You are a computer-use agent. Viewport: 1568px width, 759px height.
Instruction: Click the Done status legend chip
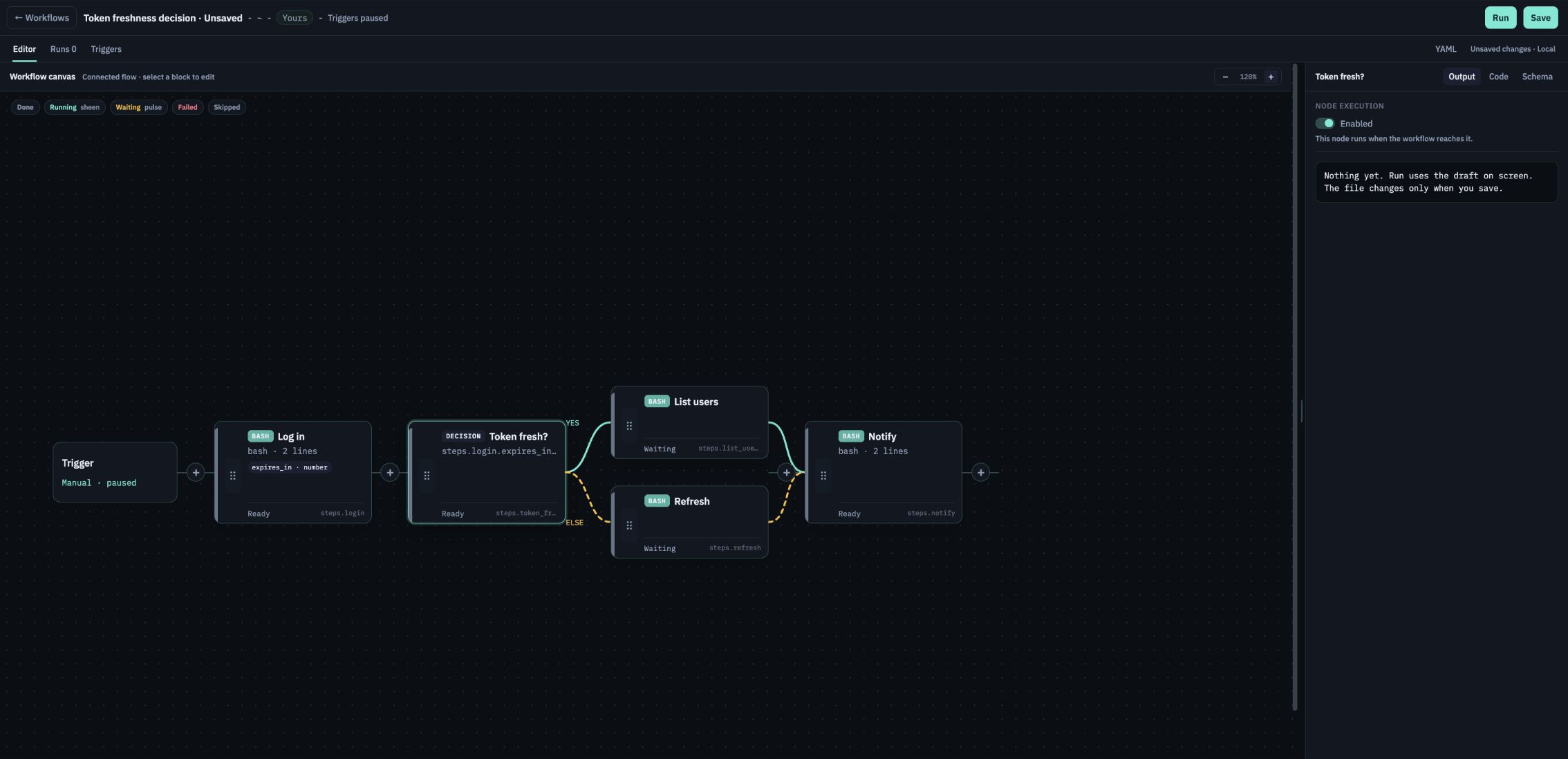[25, 107]
